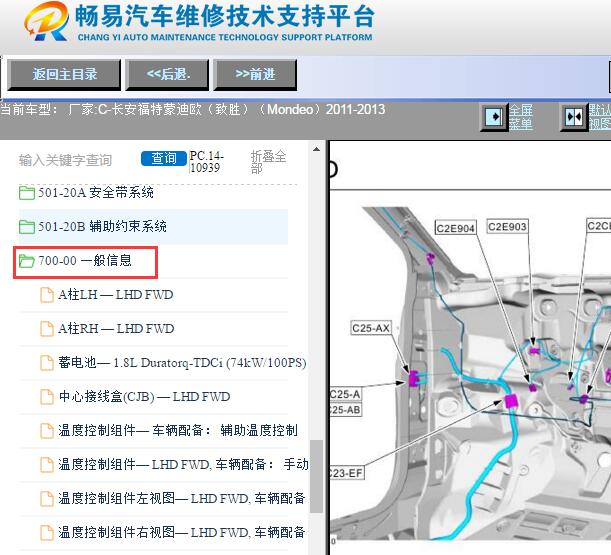
Task: Open 中心接线盒(CJB) — LHD FWD document
Action: [144, 396]
